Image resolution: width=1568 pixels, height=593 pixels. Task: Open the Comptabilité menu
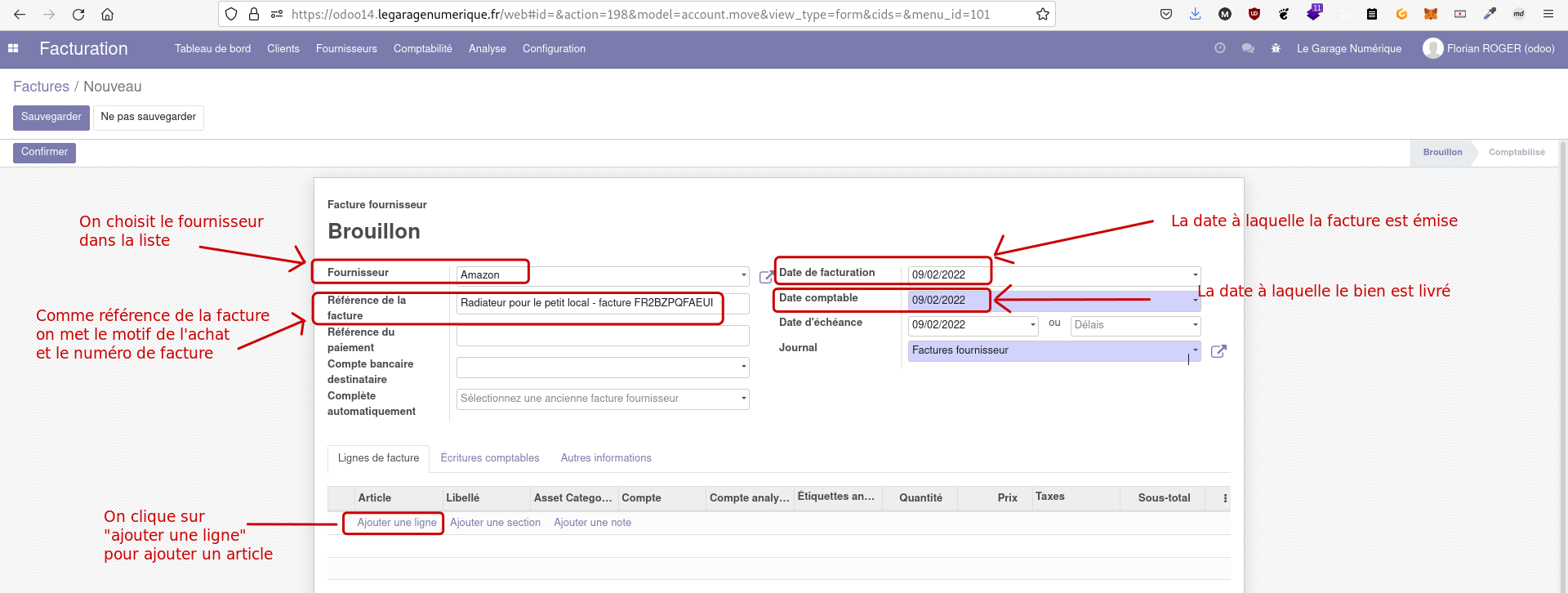tap(422, 49)
